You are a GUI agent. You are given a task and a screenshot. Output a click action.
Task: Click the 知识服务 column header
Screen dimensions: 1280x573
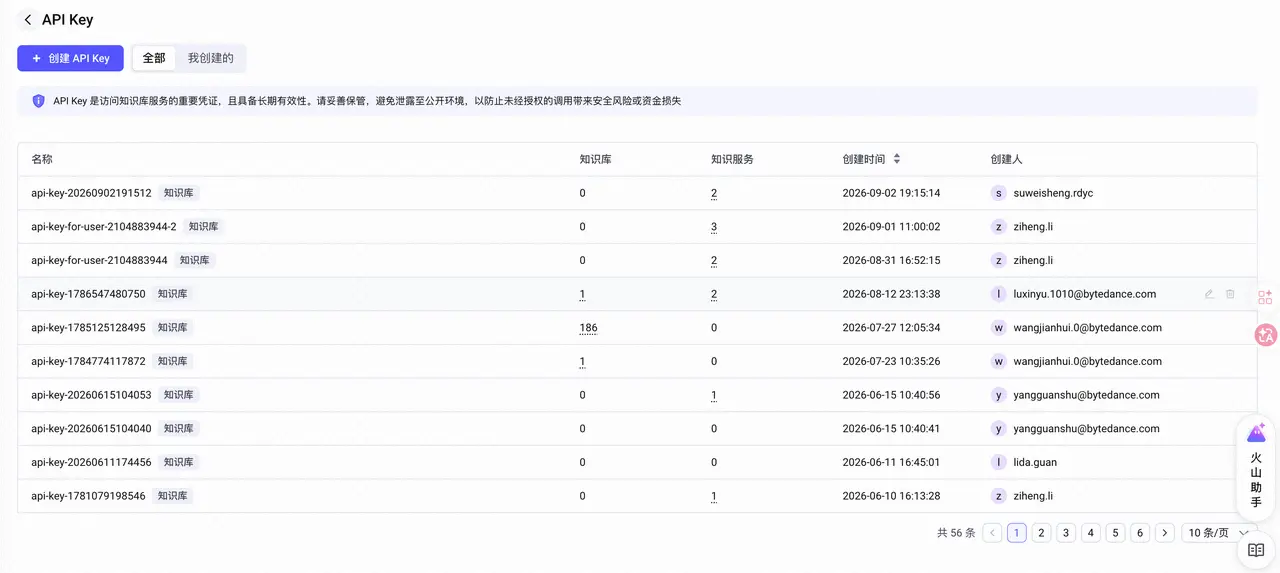[732, 159]
